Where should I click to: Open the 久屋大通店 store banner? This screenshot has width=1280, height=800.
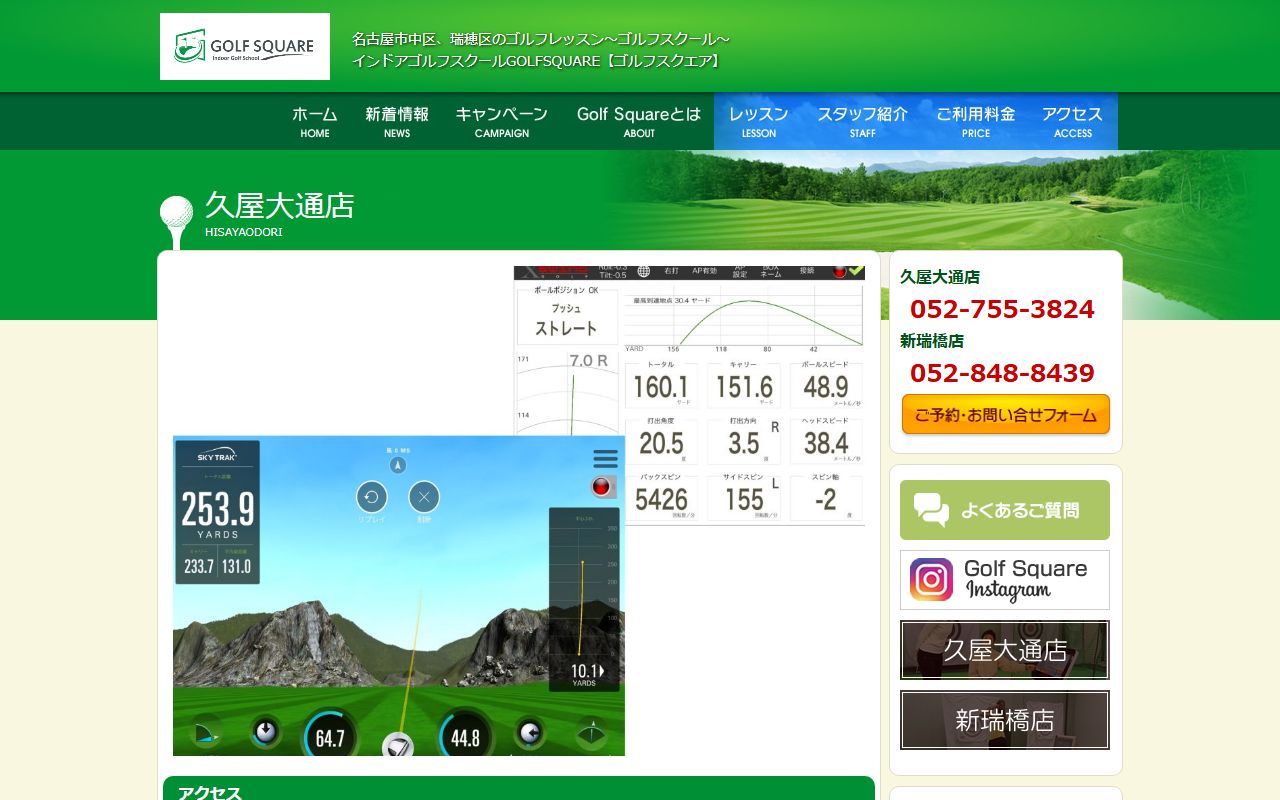pyautogui.click(x=1005, y=650)
